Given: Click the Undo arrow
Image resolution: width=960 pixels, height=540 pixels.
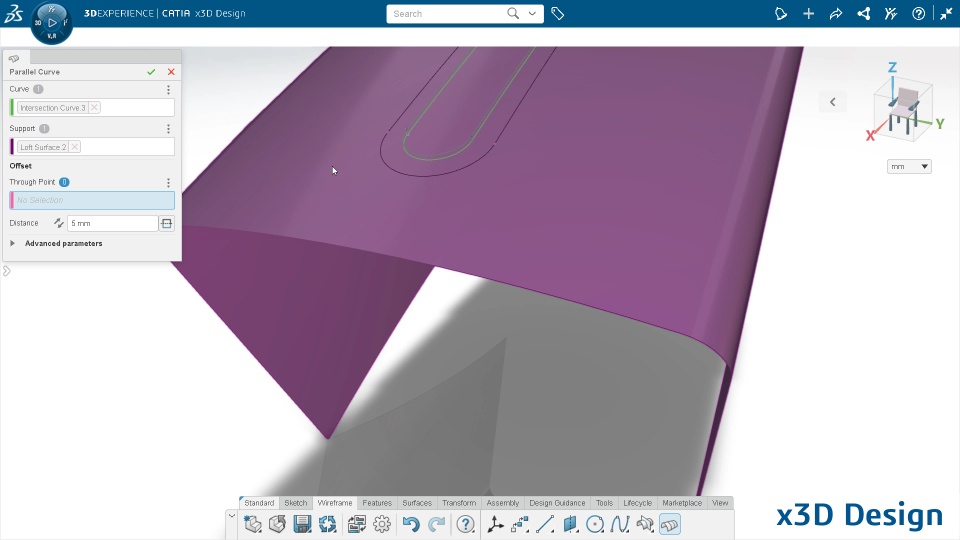Looking at the screenshot, I should pos(411,524).
